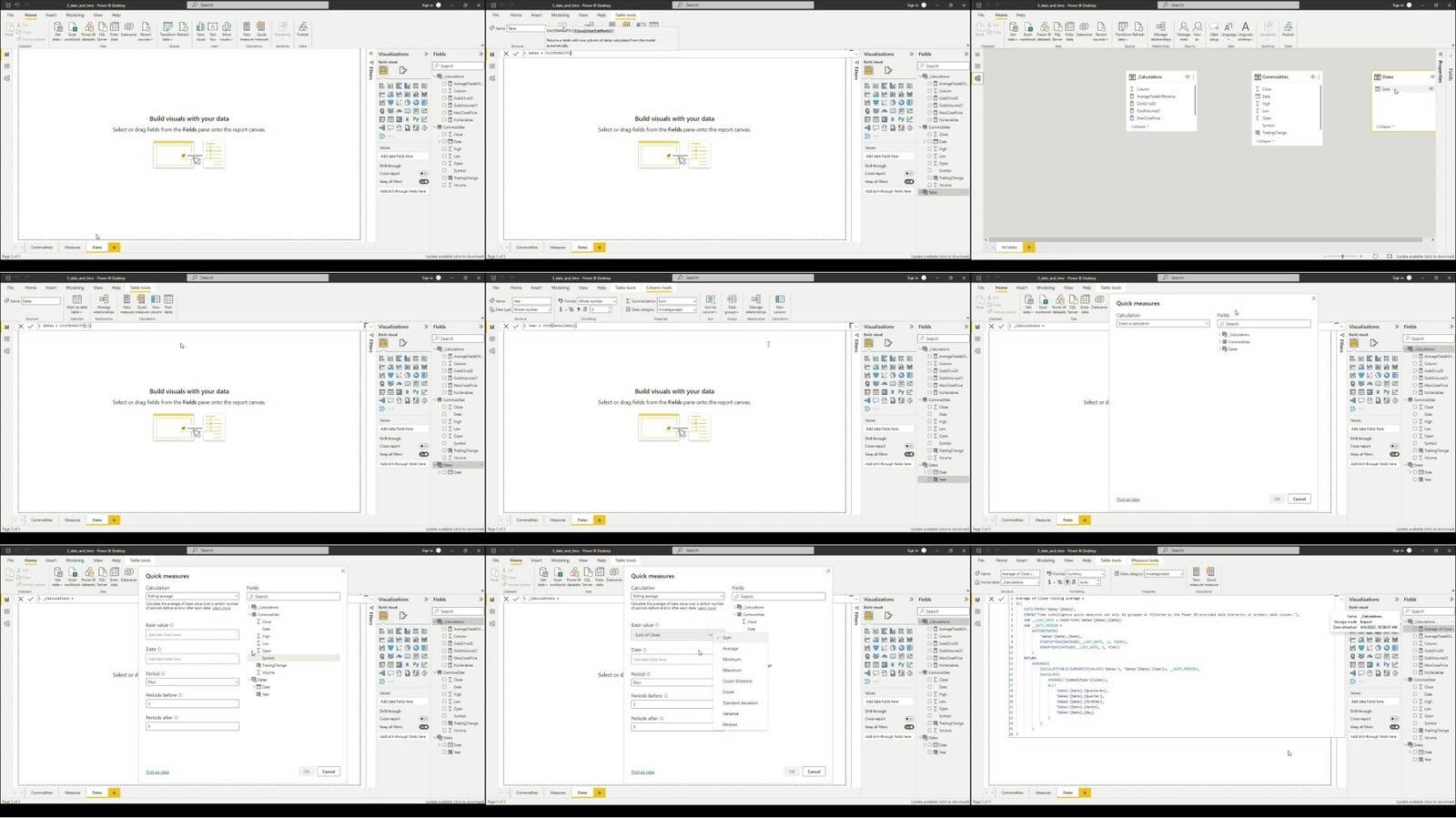Click fit to page icon in model view
The image size is (1456, 818).
pyautogui.click(x=1388, y=257)
